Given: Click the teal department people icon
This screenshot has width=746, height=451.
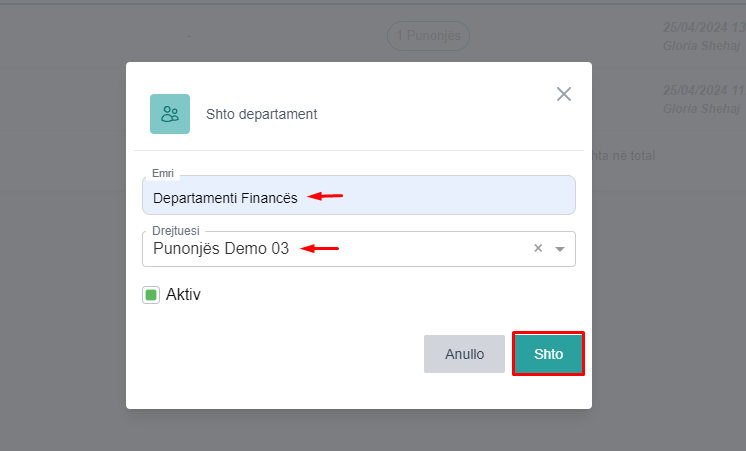Looking at the screenshot, I should pos(170,114).
